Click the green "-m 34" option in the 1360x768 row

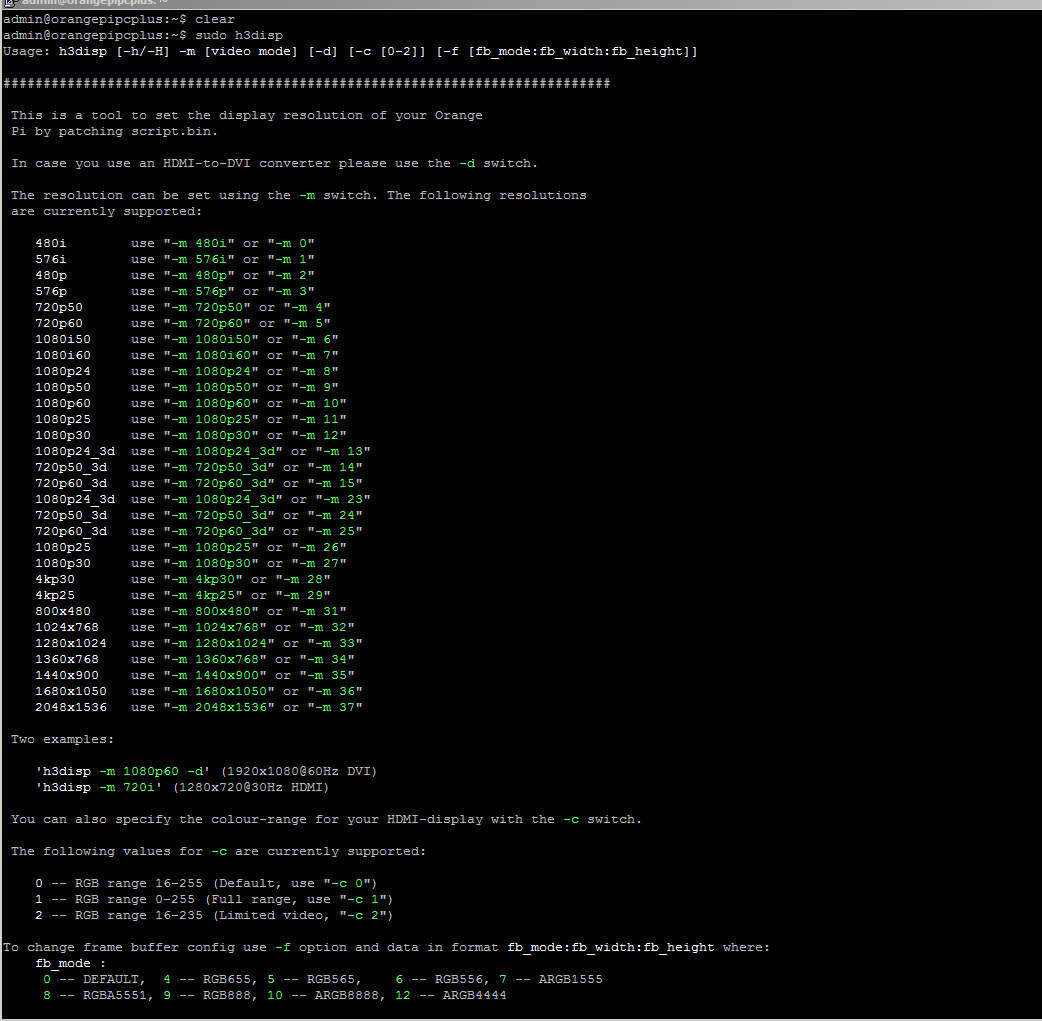point(327,659)
